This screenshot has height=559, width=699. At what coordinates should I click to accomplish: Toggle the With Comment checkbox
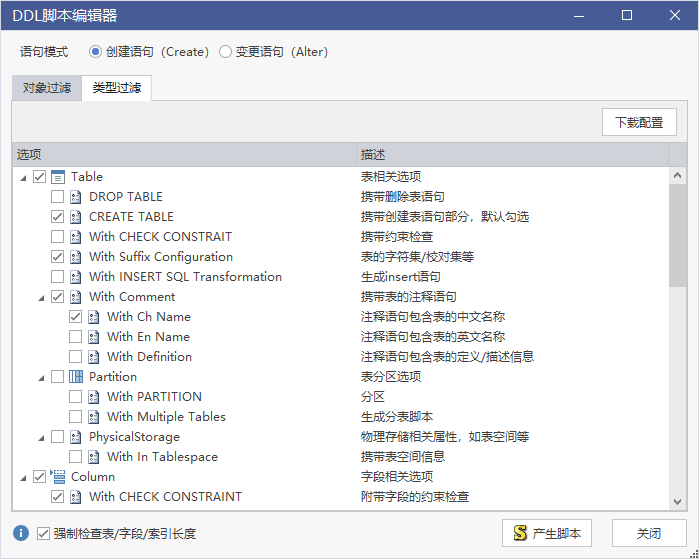[58, 296]
